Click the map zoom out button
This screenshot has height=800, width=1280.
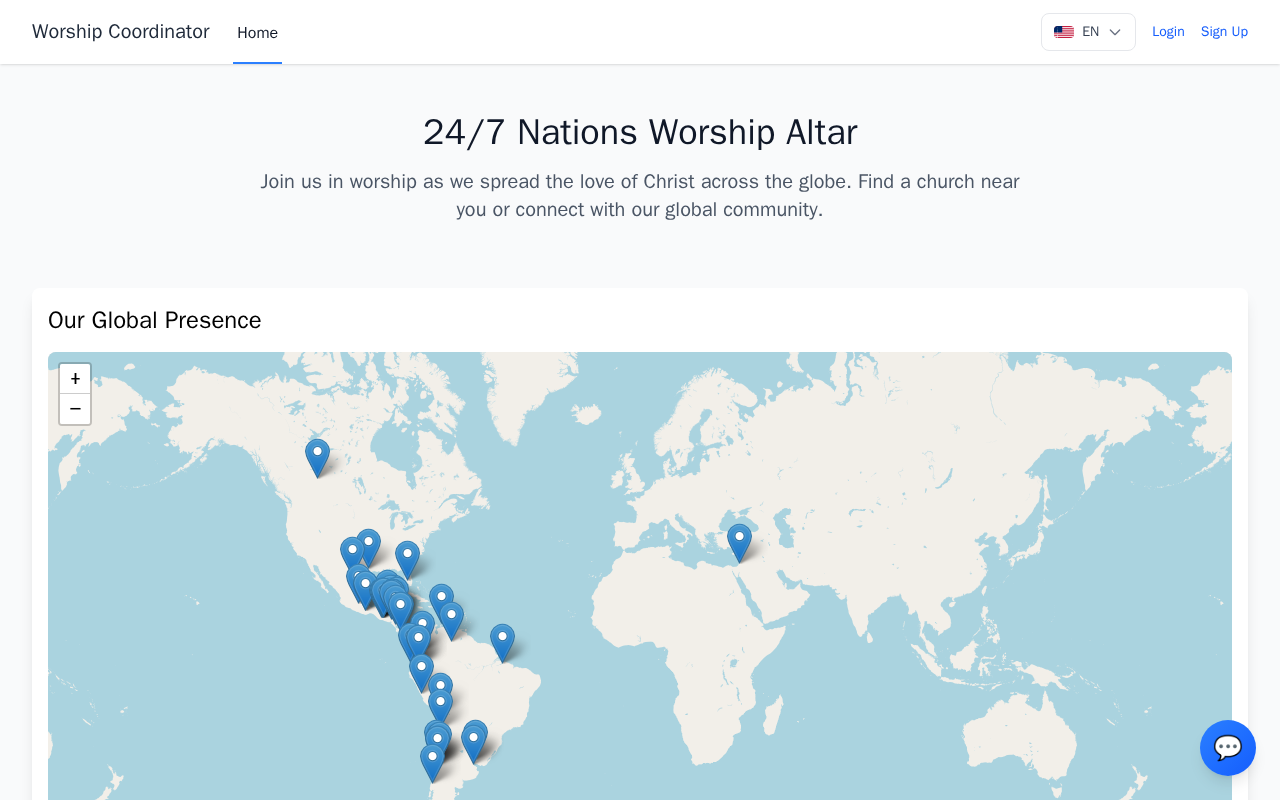(75, 409)
